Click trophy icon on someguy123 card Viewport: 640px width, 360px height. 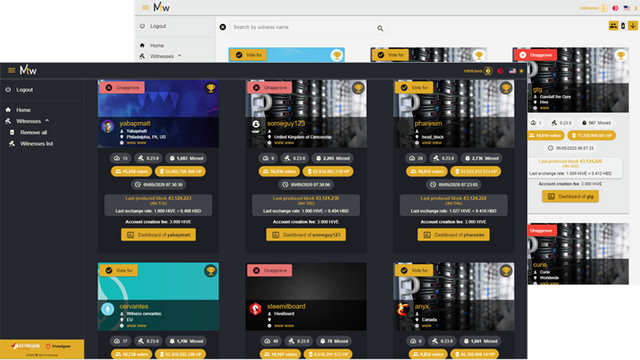click(358, 88)
